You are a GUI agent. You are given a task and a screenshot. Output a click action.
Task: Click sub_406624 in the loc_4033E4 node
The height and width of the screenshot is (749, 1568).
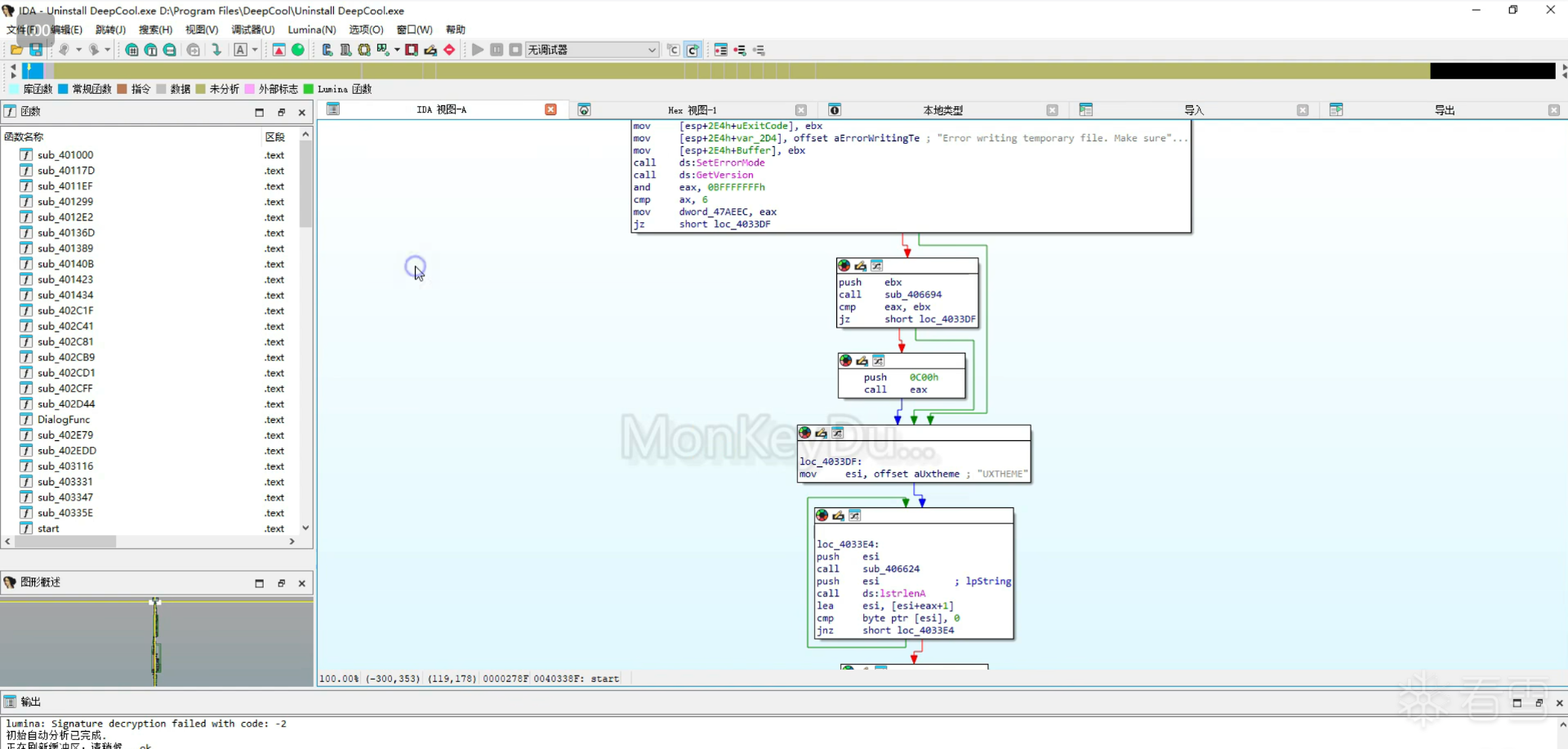891,568
